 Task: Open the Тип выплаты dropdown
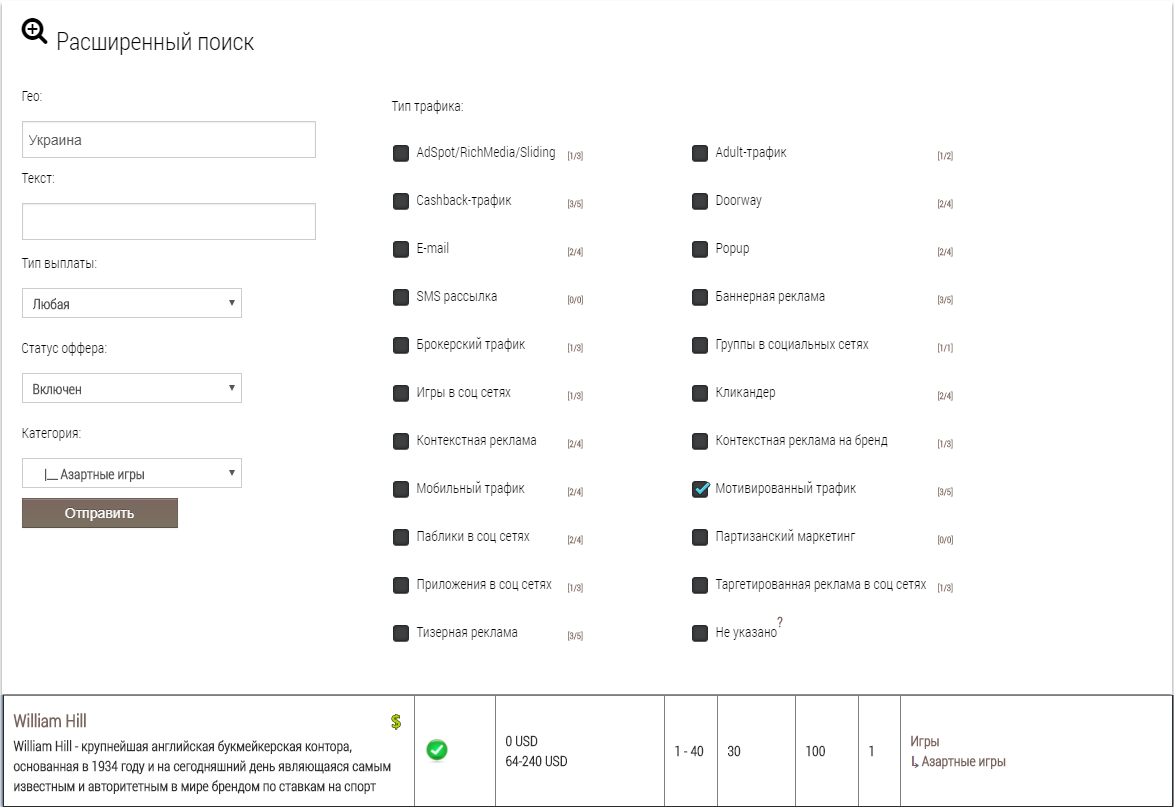click(x=131, y=303)
